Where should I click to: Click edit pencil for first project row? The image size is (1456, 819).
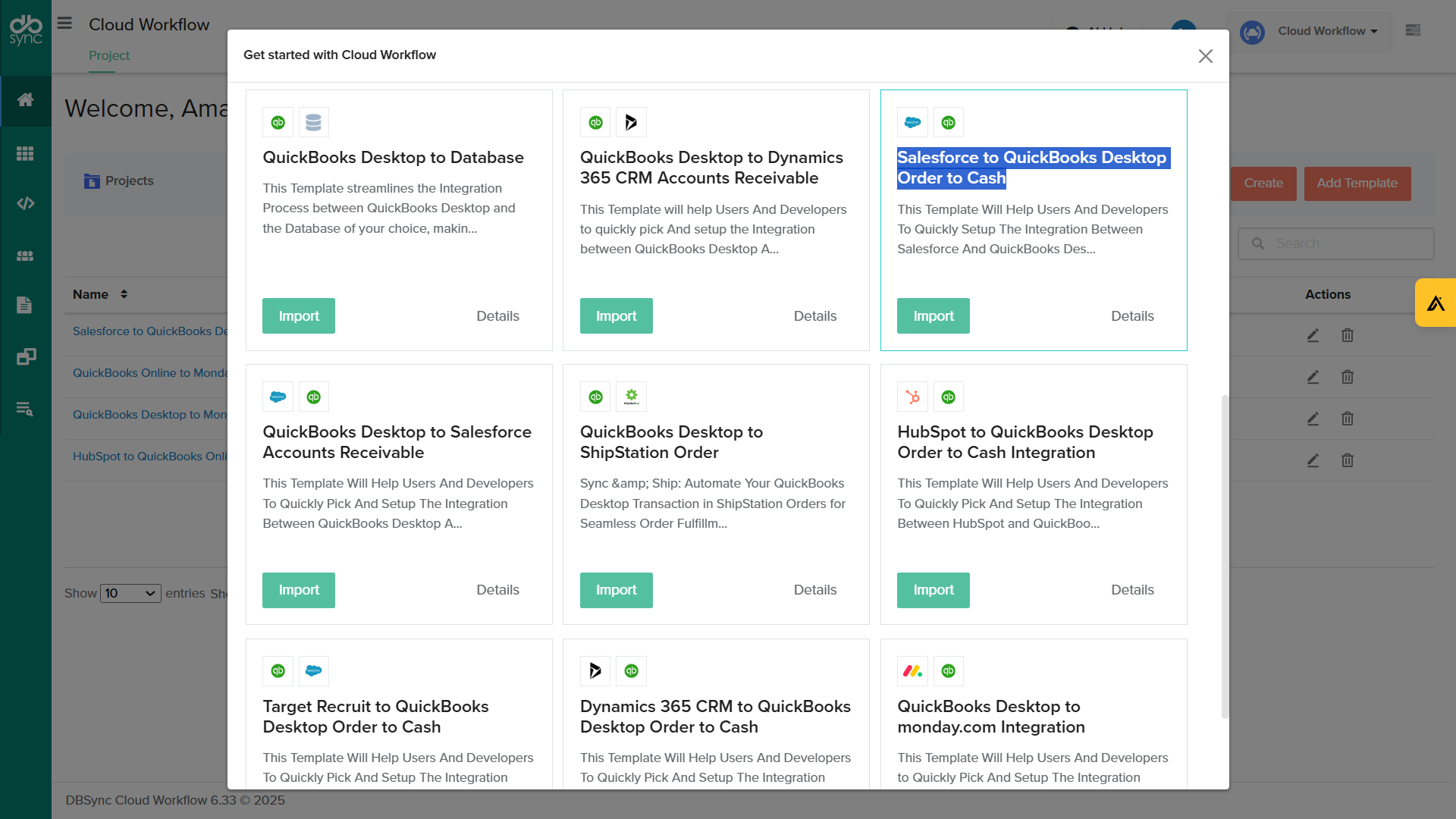(x=1313, y=335)
